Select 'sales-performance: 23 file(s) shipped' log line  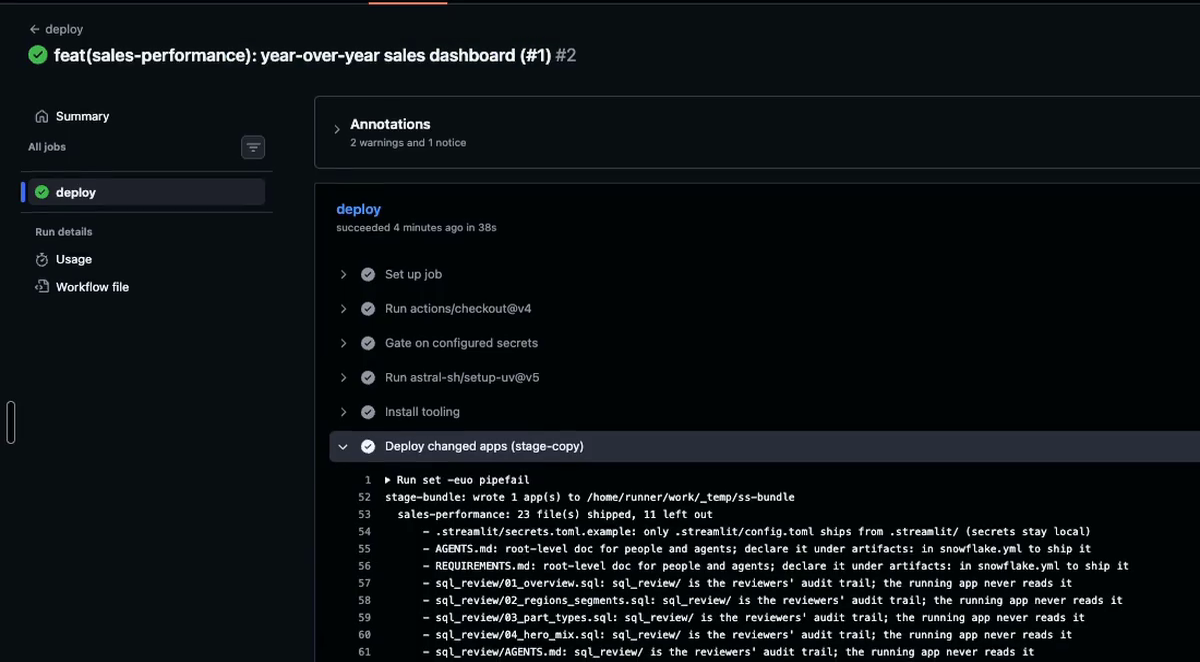pyautogui.click(x=555, y=514)
